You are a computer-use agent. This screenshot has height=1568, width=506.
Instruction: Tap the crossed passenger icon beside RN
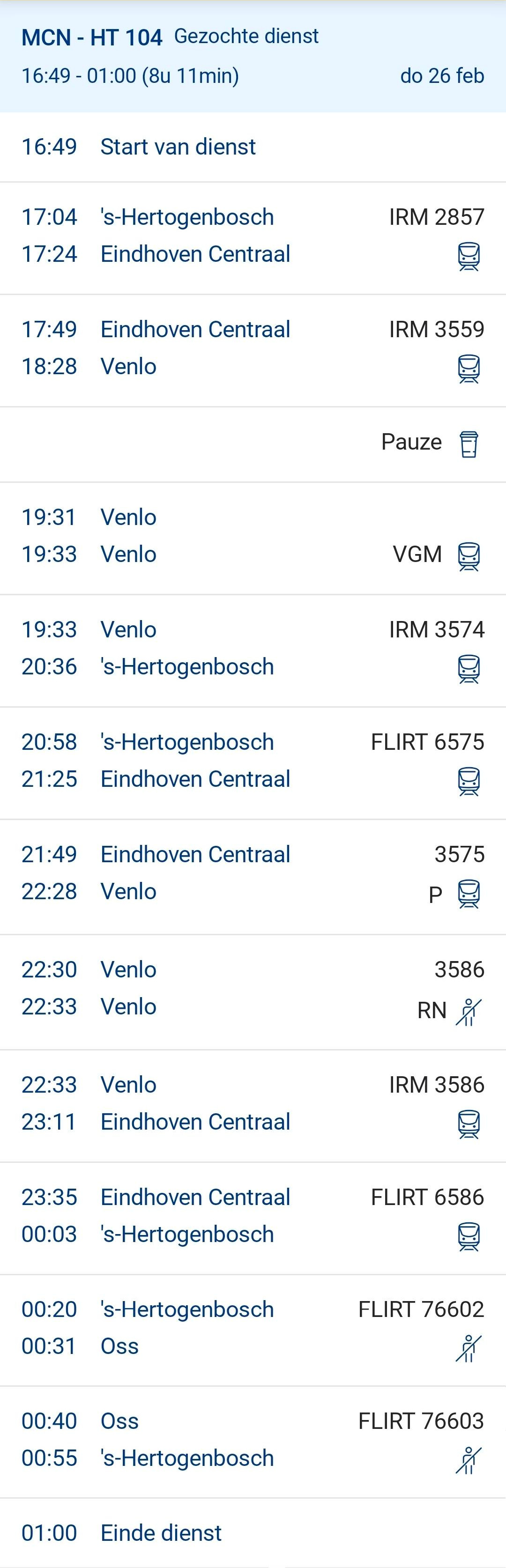coord(468,1012)
